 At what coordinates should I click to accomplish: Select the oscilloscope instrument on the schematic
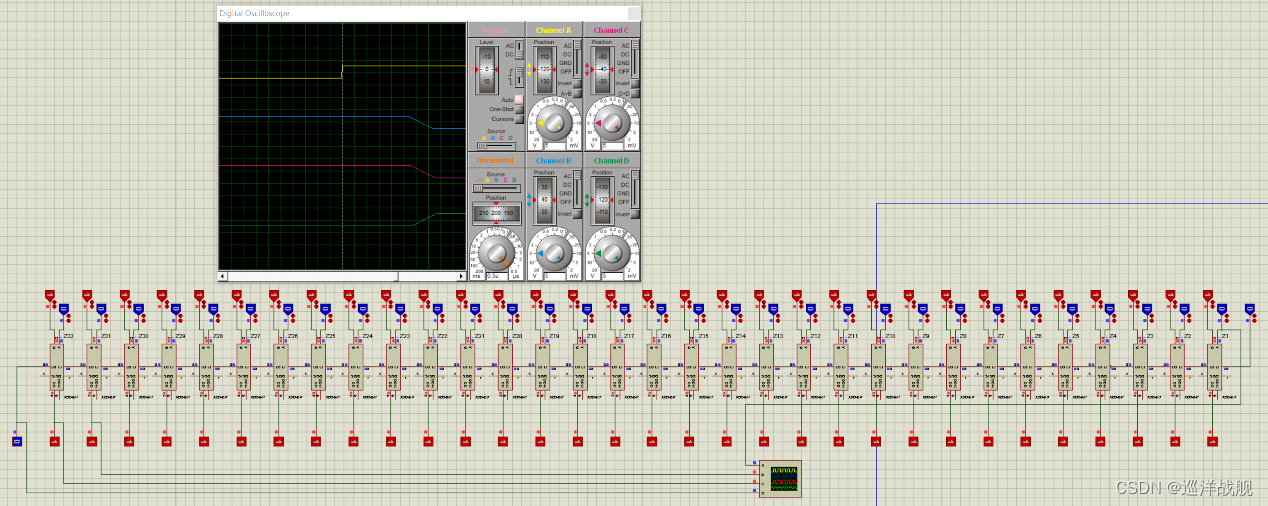point(781,479)
